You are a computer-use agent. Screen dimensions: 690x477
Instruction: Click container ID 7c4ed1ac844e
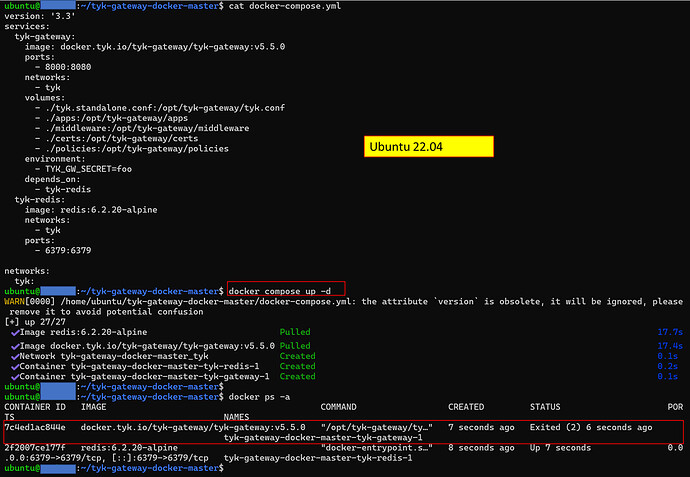coord(35,427)
